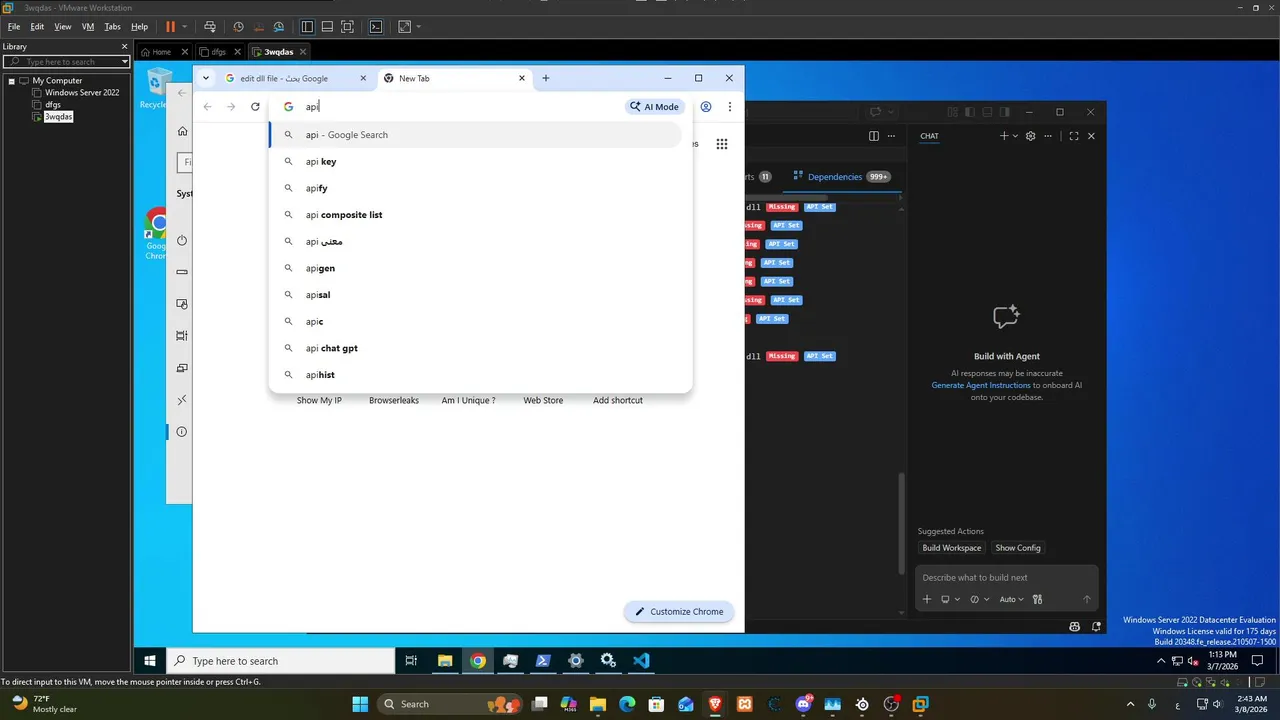Open the Chrome profile avatar icon
The image size is (1280, 720).
click(706, 107)
